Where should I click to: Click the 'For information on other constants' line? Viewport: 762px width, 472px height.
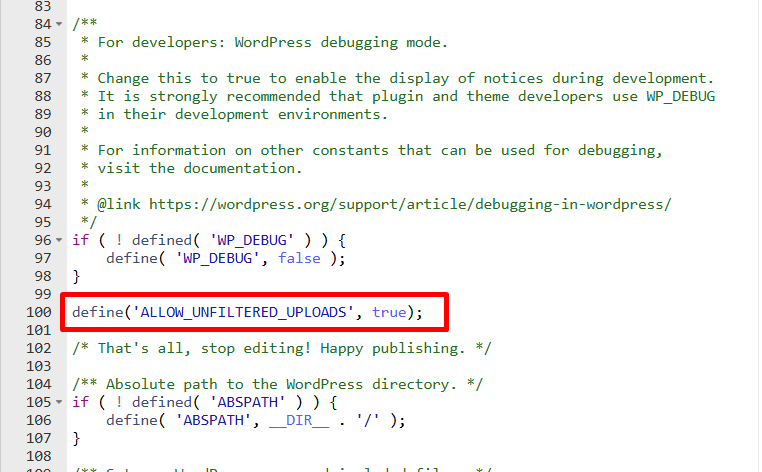click(x=371, y=150)
